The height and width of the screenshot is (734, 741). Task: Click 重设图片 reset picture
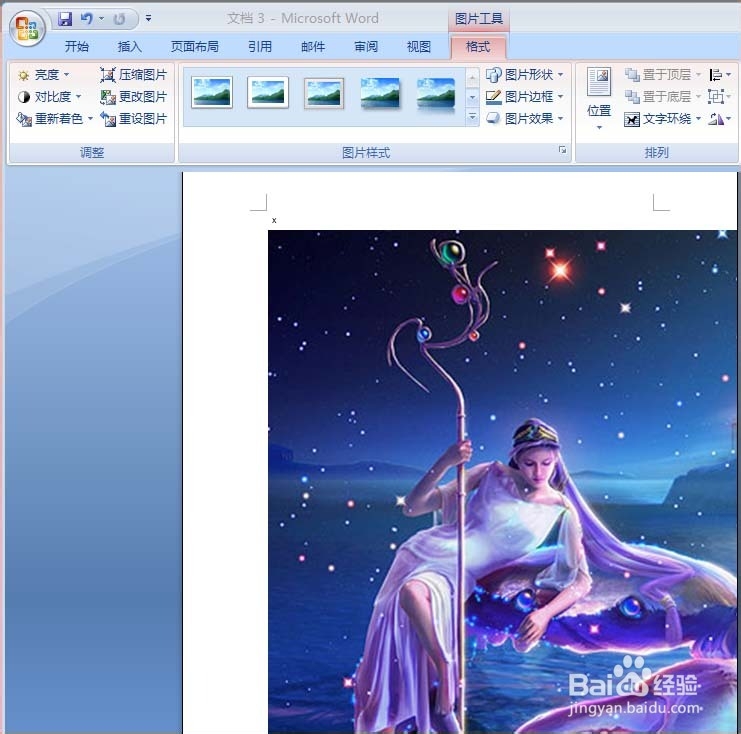click(x=134, y=119)
